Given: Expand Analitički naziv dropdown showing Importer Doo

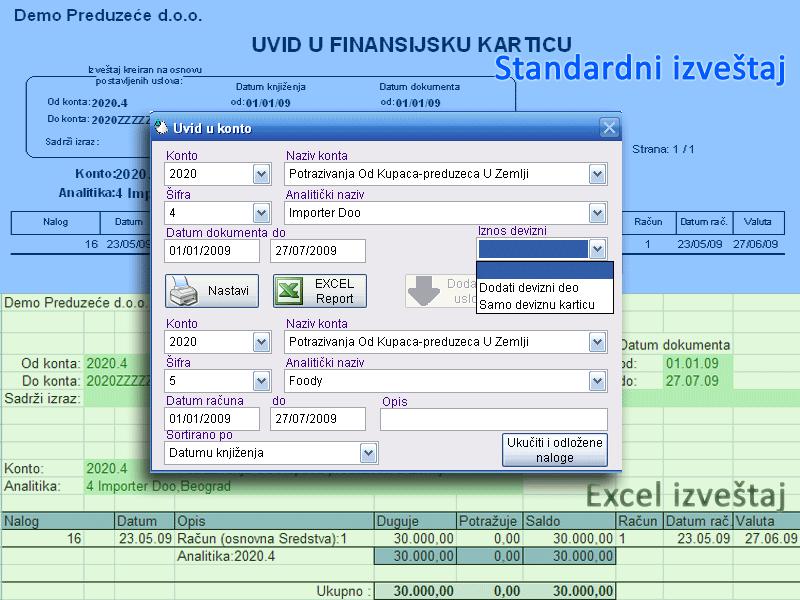Looking at the screenshot, I should coord(597,213).
